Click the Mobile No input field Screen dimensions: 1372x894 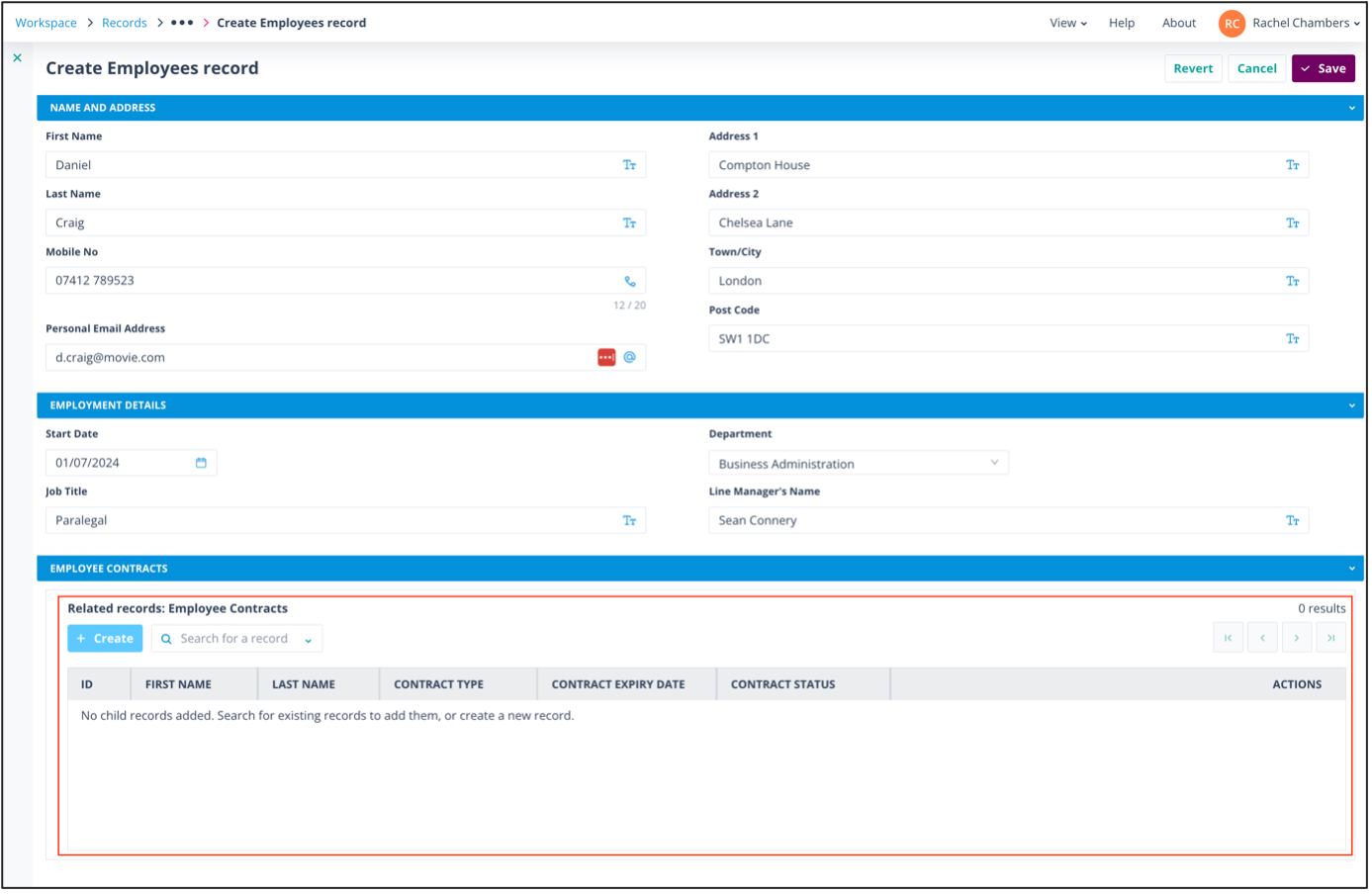pyautogui.click(x=345, y=281)
